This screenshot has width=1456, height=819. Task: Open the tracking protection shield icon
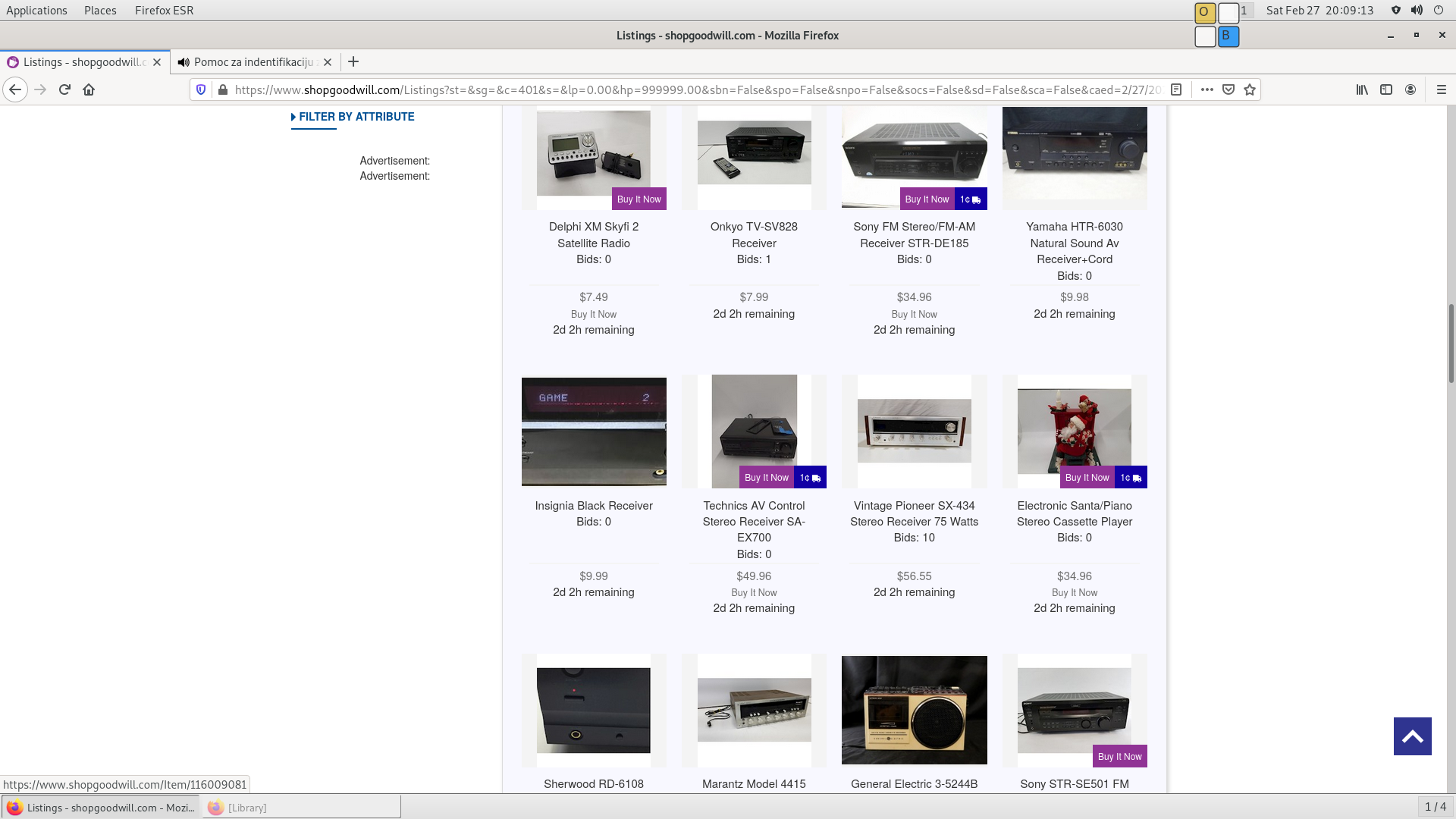point(201,89)
